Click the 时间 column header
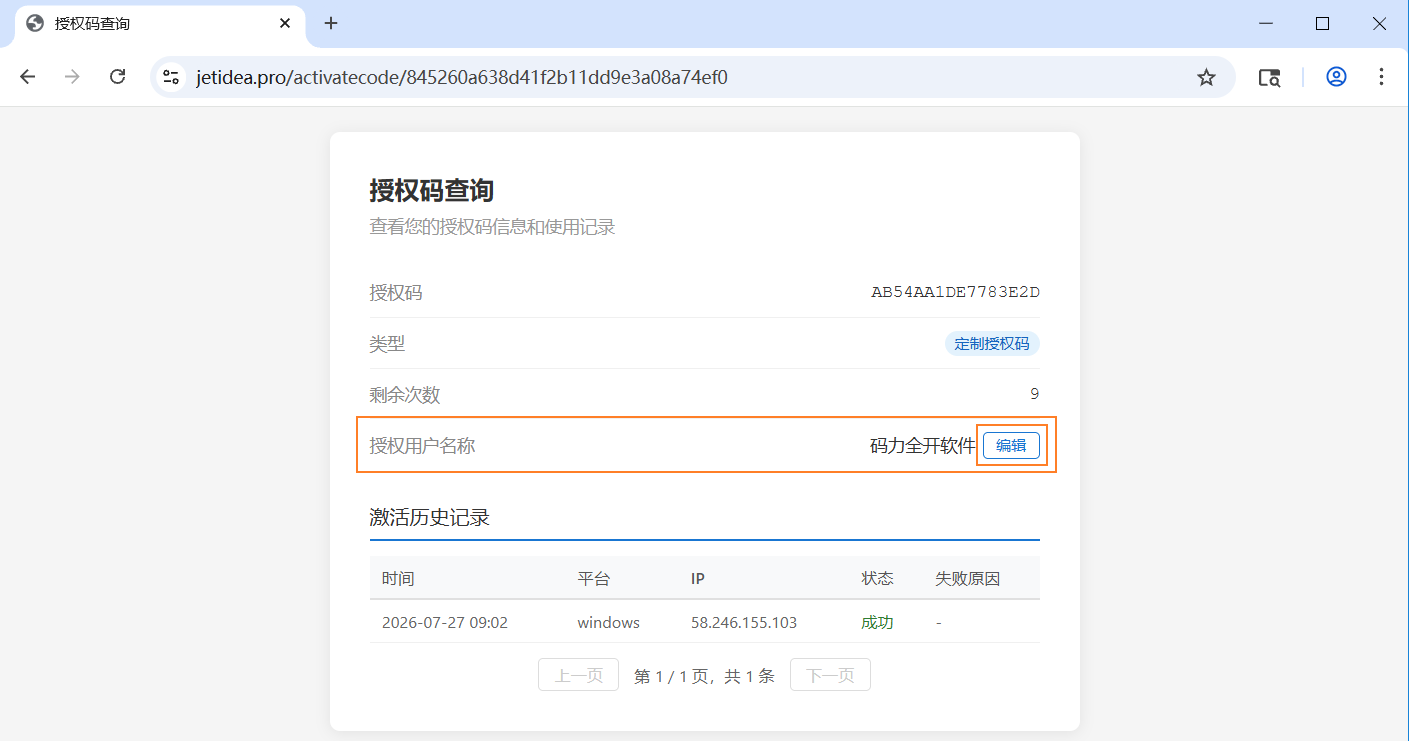The image size is (1409, 741). (x=398, y=578)
